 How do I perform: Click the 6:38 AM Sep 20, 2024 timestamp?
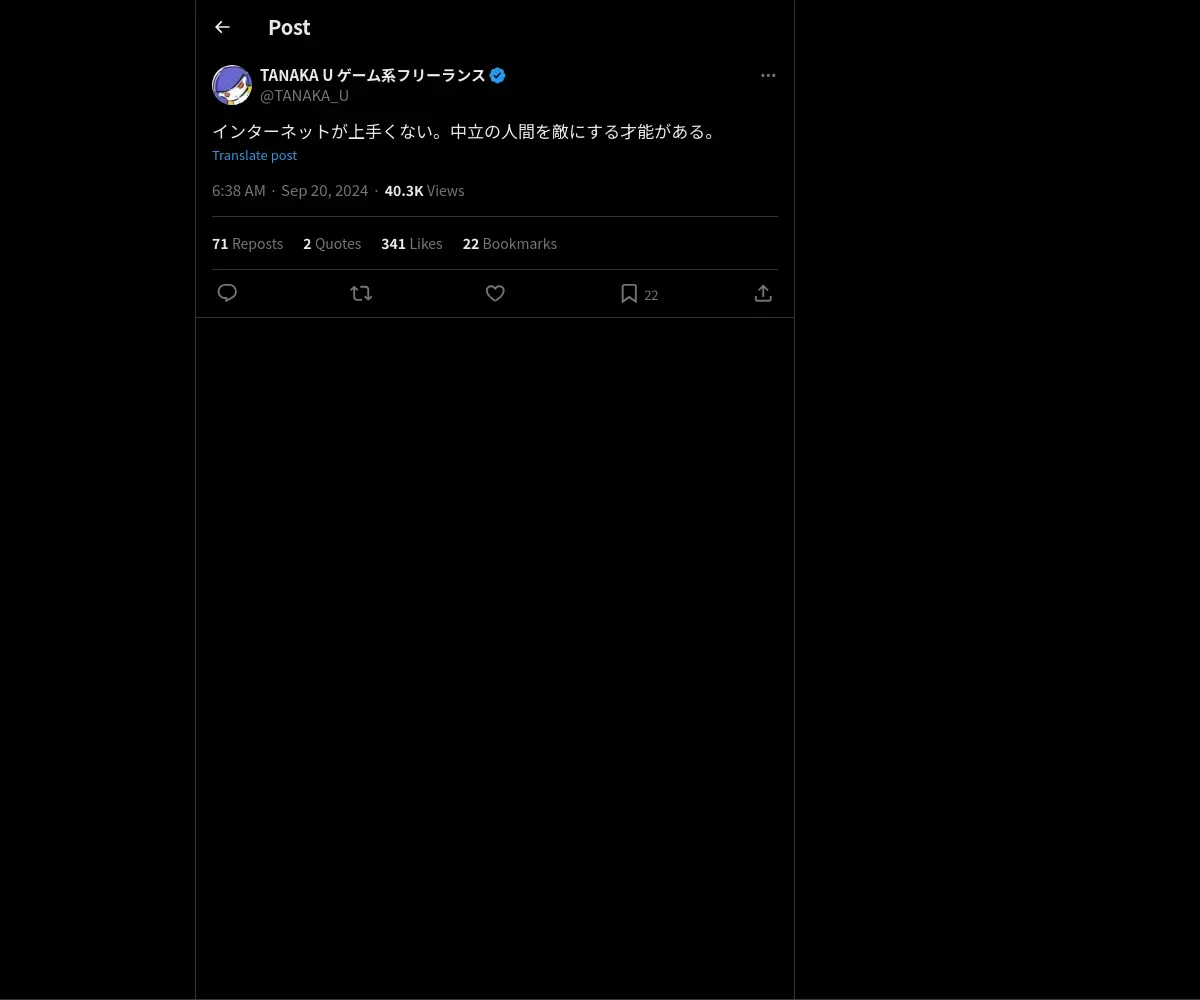tap(290, 191)
